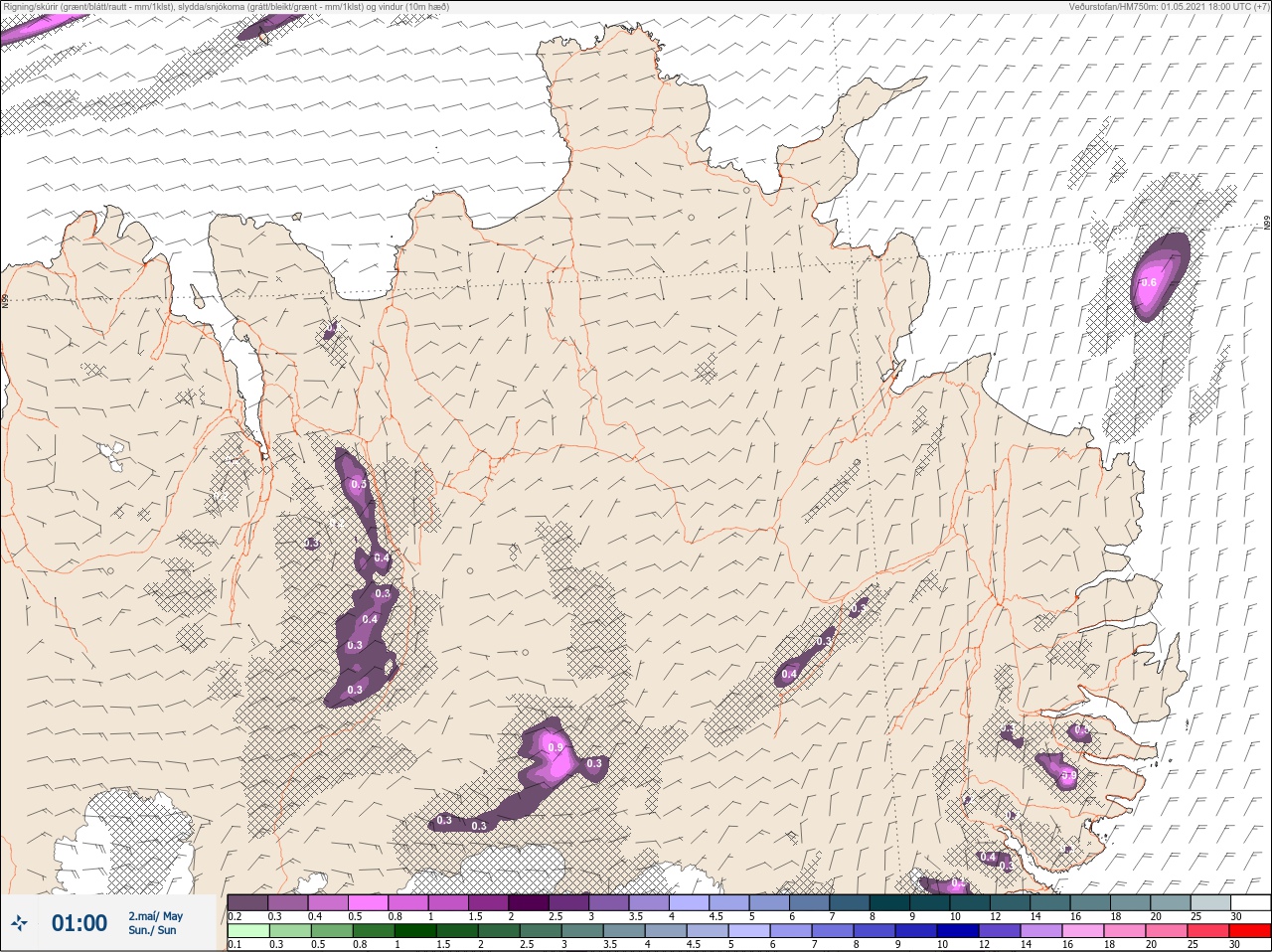Click the 0.1 tick label under the lower legend

(234, 944)
